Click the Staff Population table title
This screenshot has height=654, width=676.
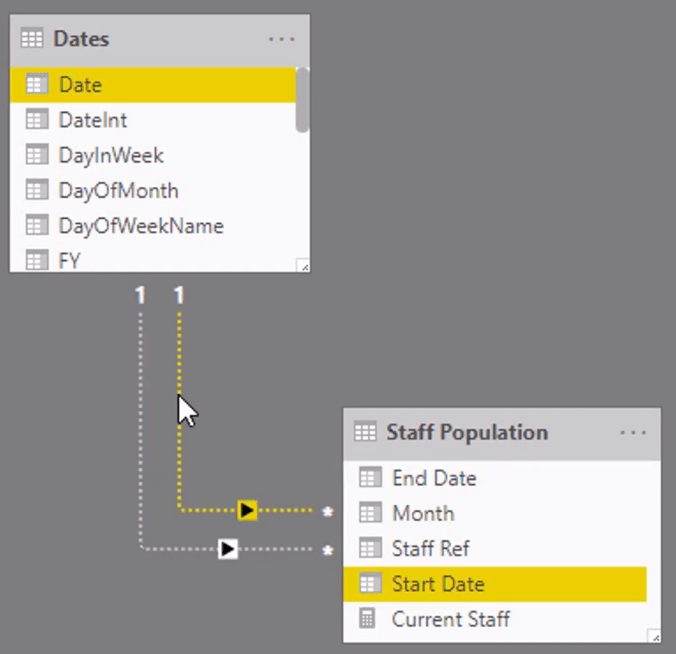[x=467, y=432]
